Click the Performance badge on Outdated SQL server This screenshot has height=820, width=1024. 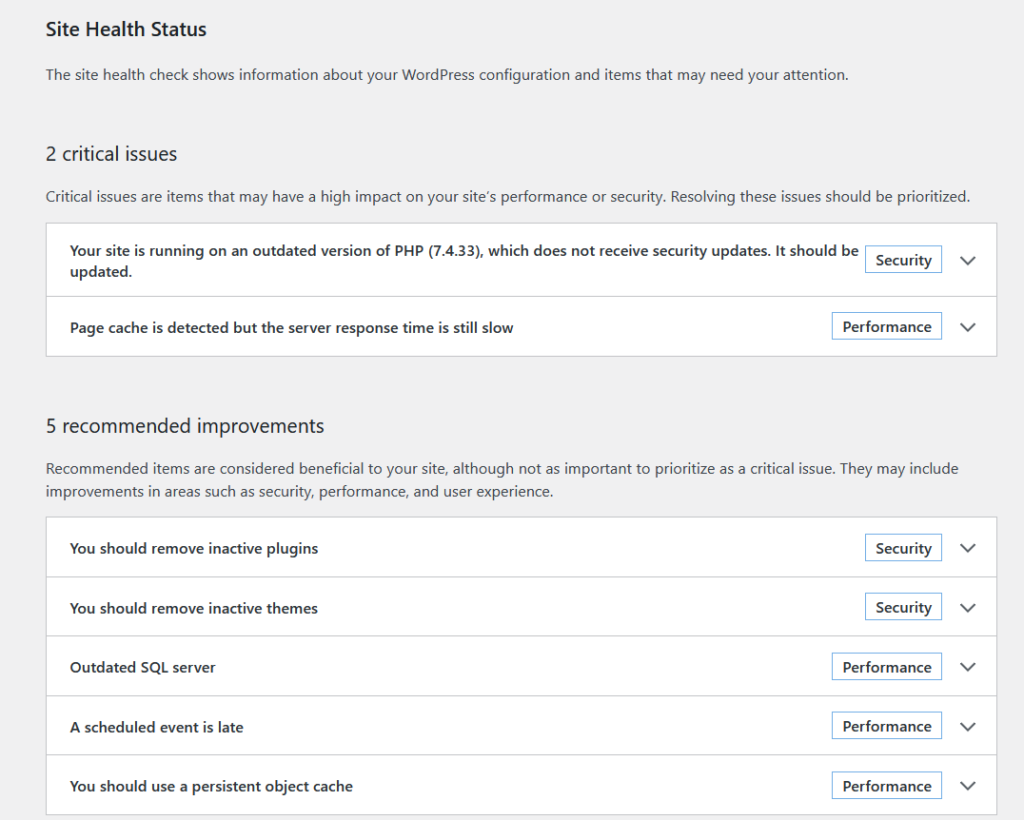click(886, 666)
